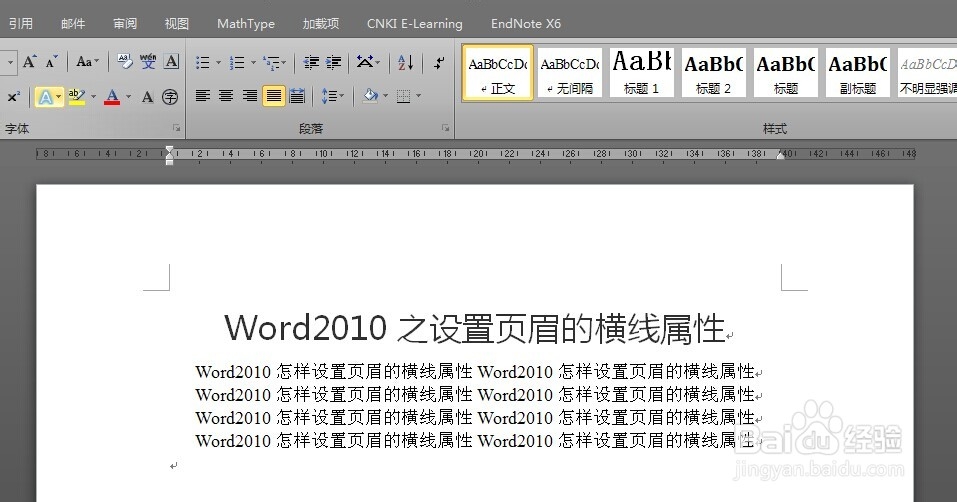Decrease the paragraph indent
Viewport: 957px width, 502px height.
point(311,62)
